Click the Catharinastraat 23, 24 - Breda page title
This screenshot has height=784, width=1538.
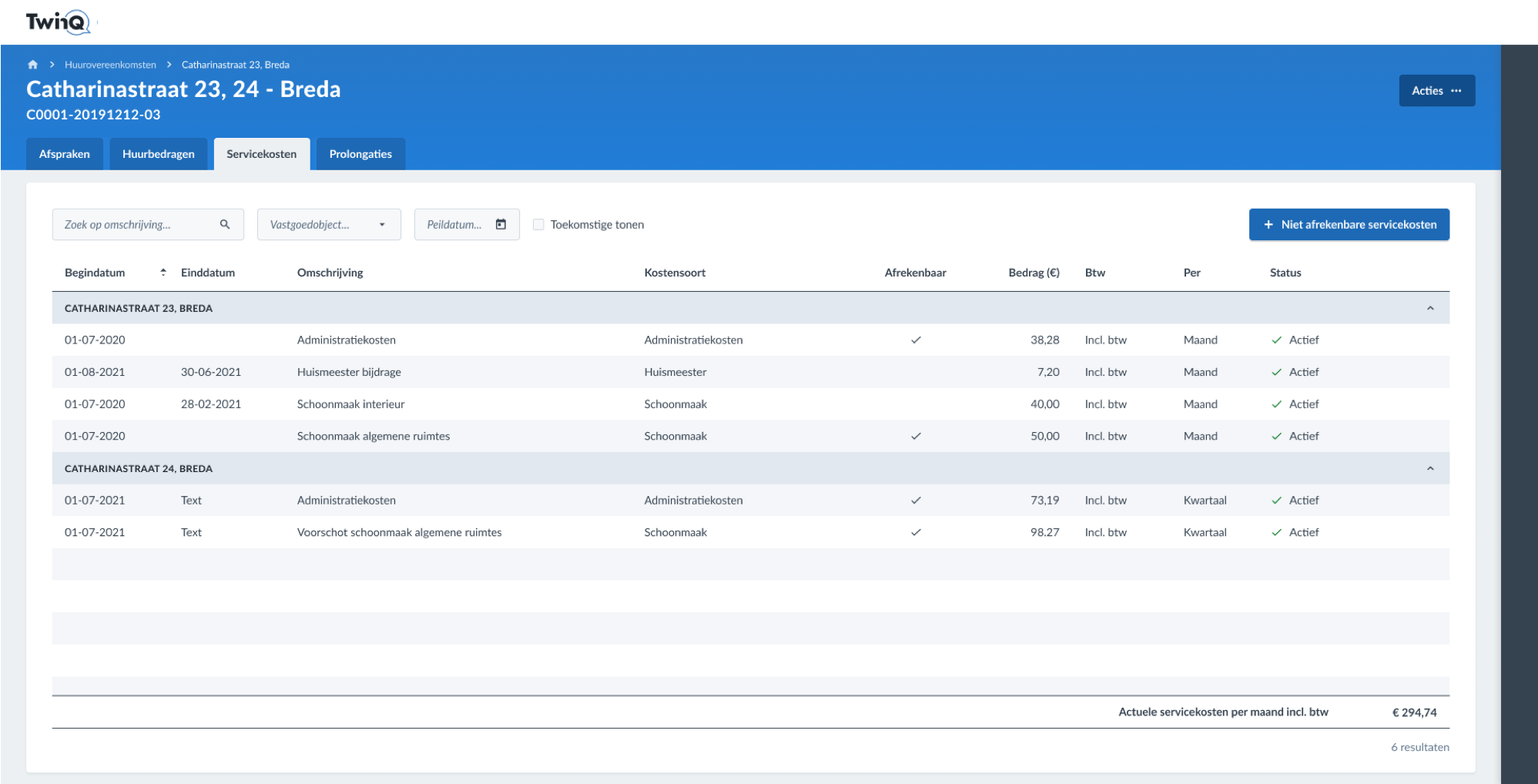[x=183, y=89]
